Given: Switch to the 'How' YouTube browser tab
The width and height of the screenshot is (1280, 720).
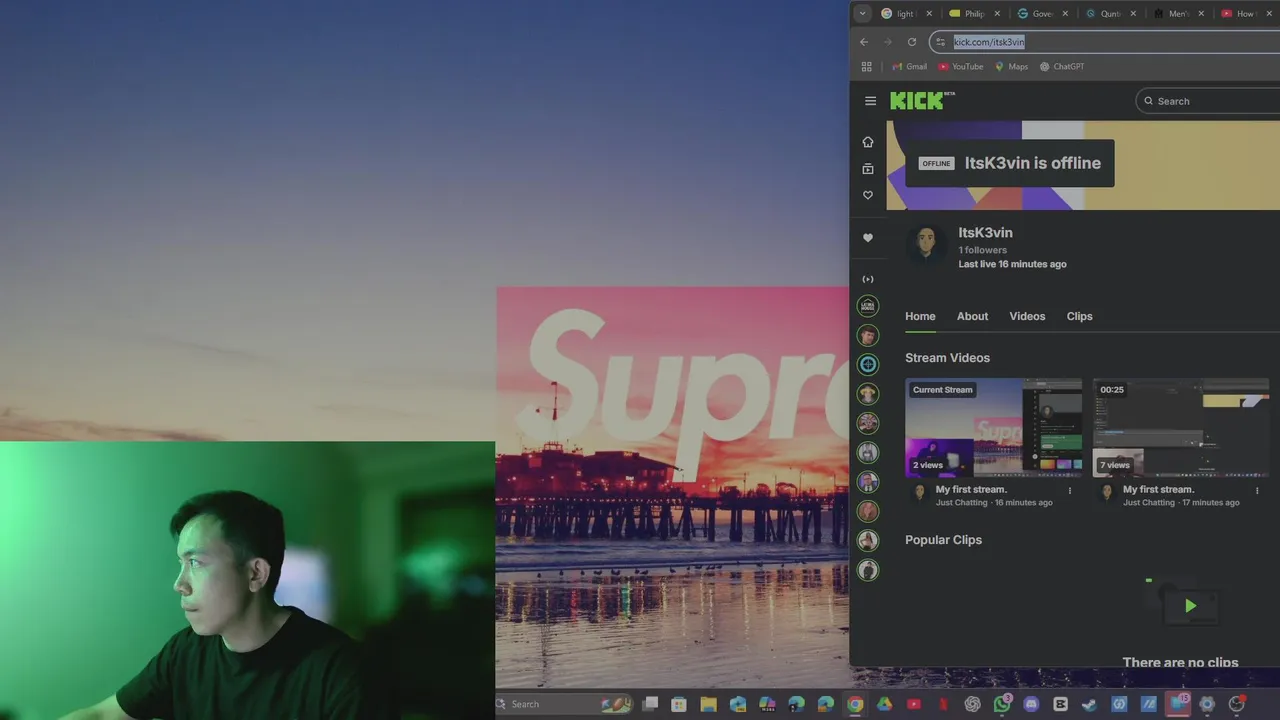Looking at the screenshot, I should (x=1246, y=14).
